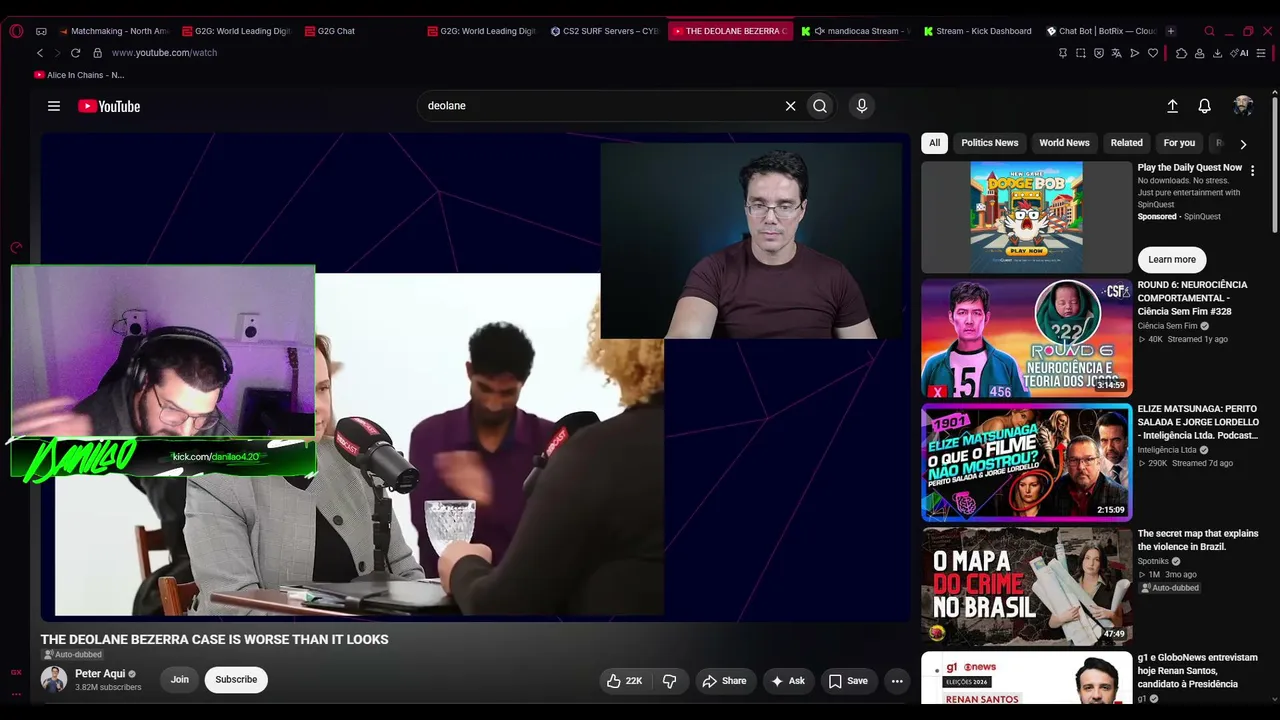Viewport: 1280px width, 720px height.
Task: Open the browser AI assistant icon
Action: (1242, 53)
